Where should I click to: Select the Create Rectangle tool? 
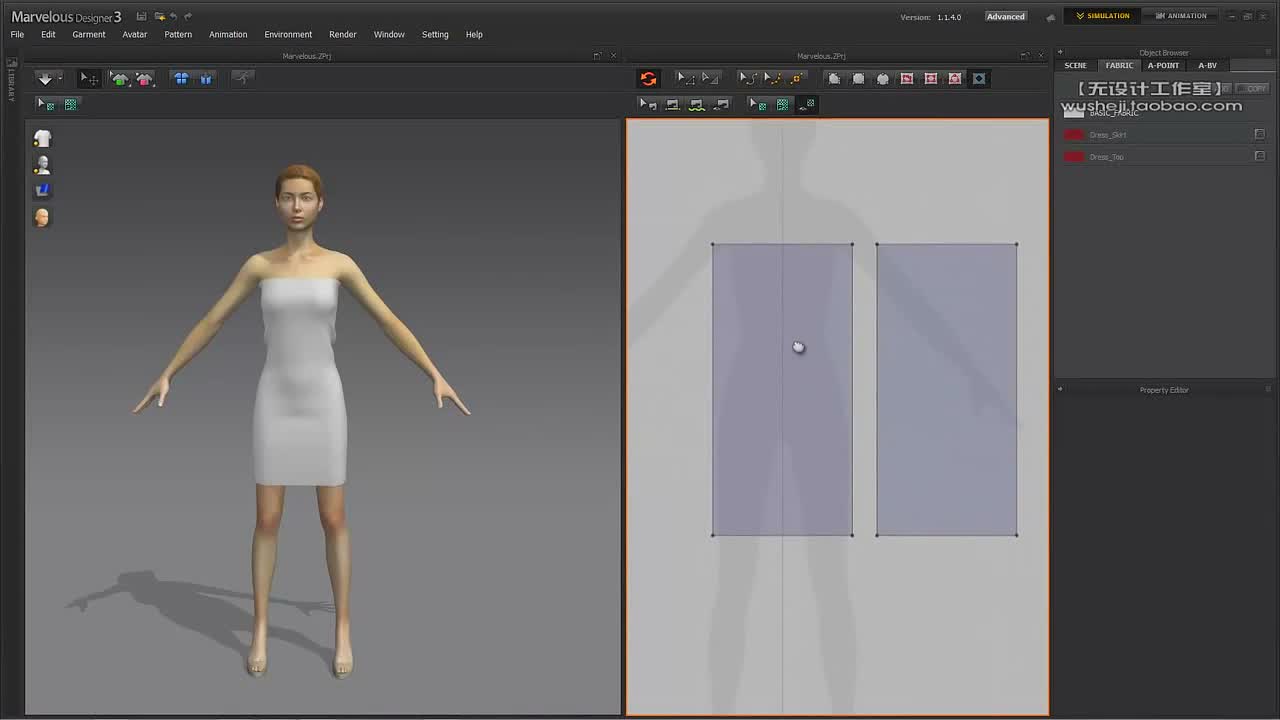pyautogui.click(x=858, y=78)
